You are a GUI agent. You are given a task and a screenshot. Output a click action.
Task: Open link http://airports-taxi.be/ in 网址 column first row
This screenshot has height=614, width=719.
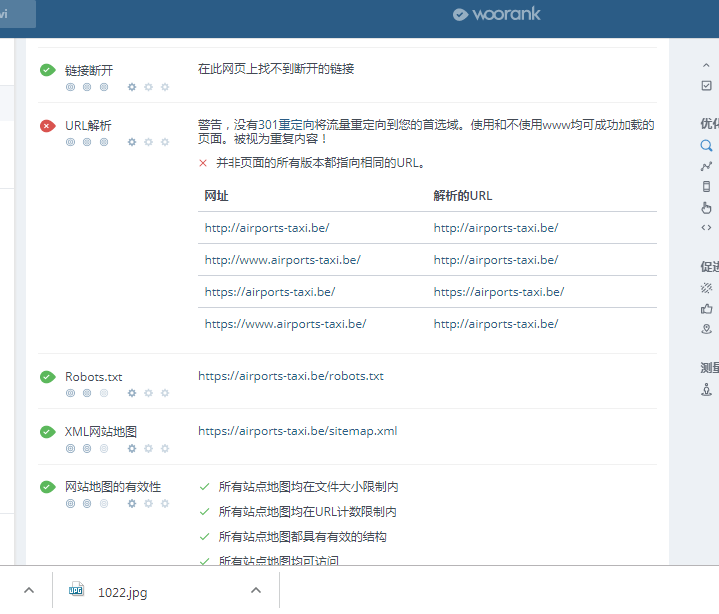coord(267,228)
